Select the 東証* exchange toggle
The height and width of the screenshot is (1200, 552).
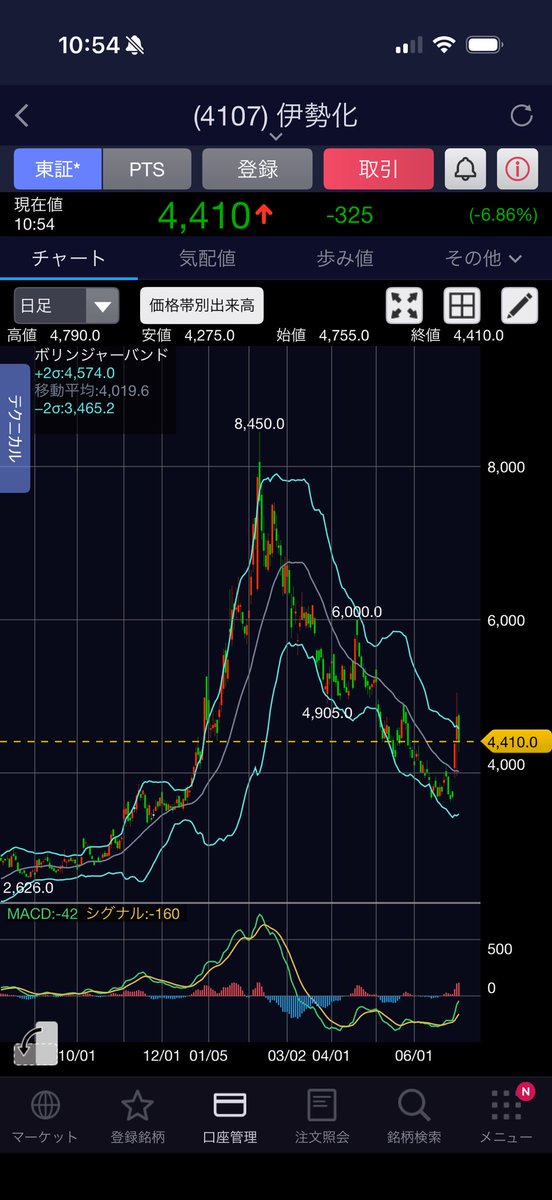click(58, 169)
